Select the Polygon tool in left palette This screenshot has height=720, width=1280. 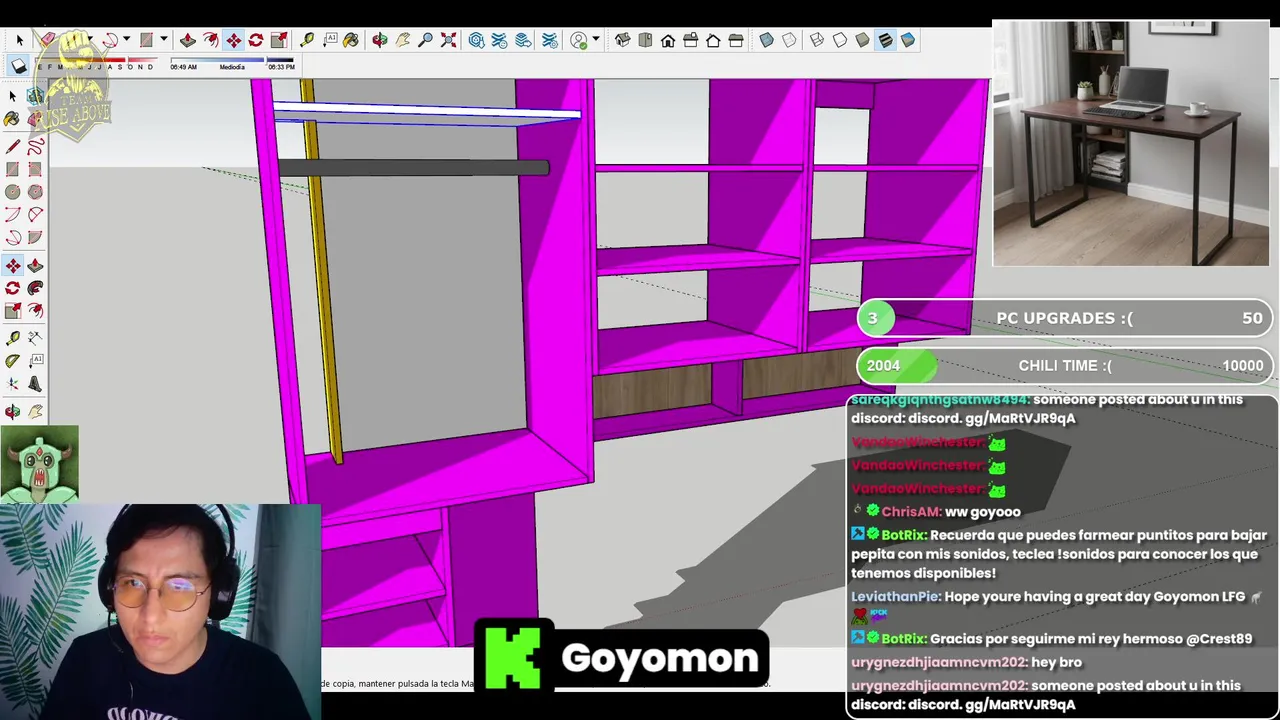click(35, 191)
